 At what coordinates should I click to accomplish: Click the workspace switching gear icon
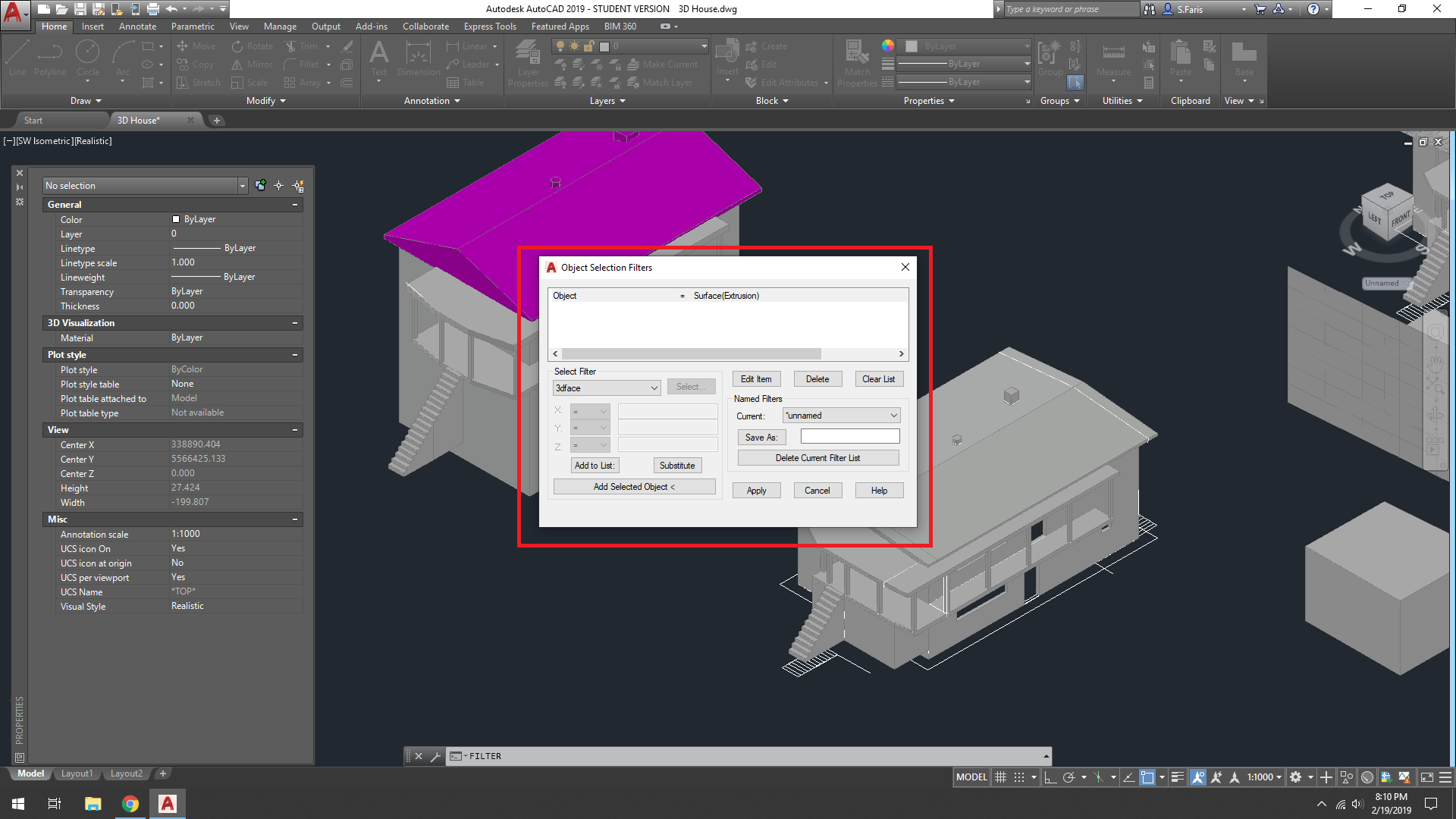tap(1296, 777)
